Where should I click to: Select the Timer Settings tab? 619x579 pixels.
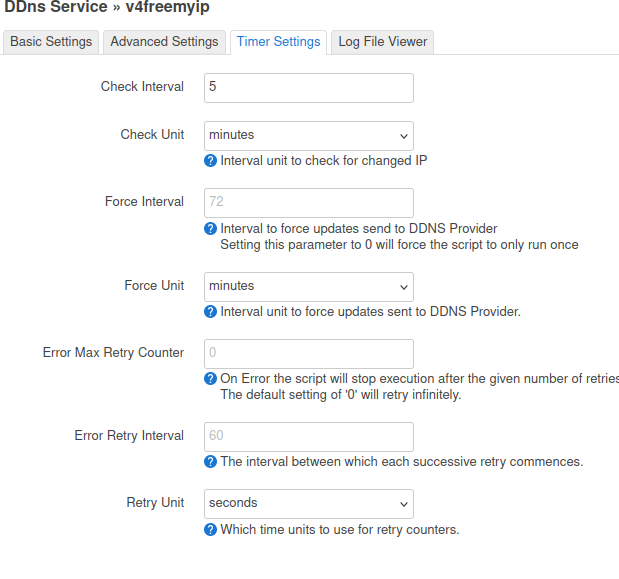pyautogui.click(x=278, y=42)
